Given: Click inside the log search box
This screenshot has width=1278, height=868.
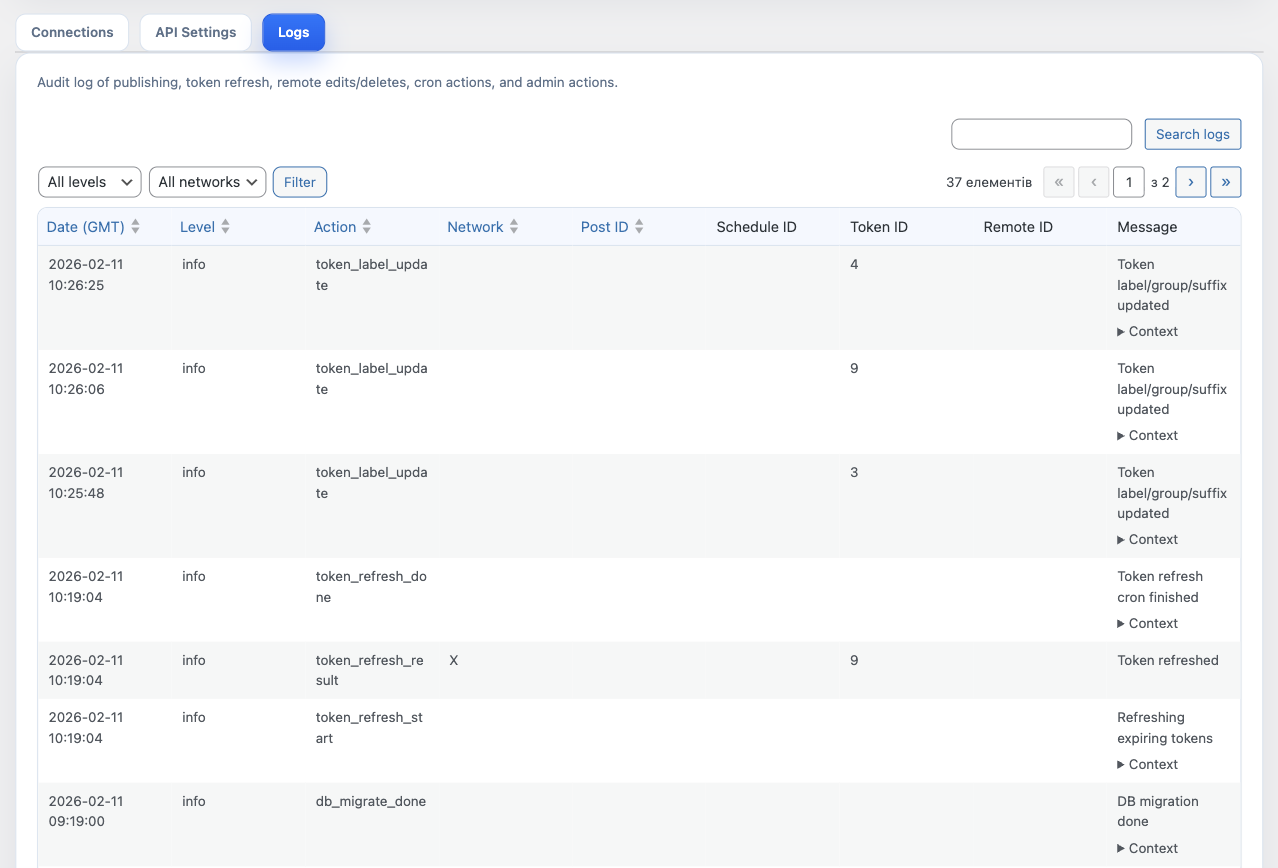Looking at the screenshot, I should pos(1041,133).
